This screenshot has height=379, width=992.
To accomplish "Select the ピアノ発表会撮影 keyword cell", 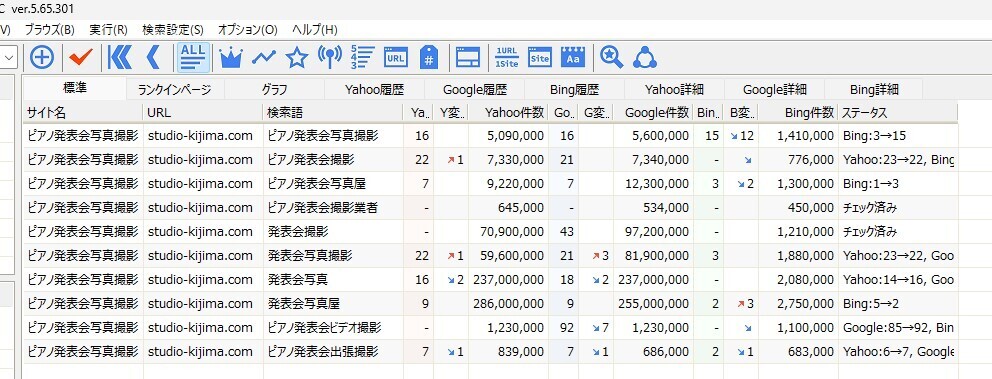I will tap(333, 159).
